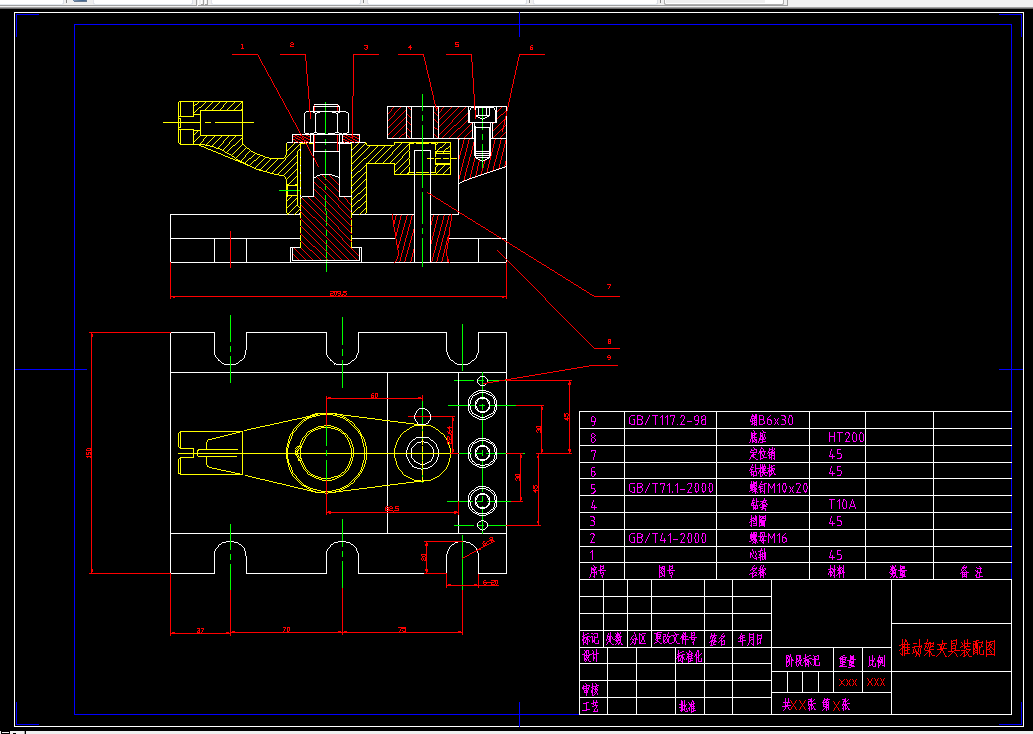The height and width of the screenshot is (734, 1033).
Task: Click the part name 螺母M16
Action: [x=768, y=538]
